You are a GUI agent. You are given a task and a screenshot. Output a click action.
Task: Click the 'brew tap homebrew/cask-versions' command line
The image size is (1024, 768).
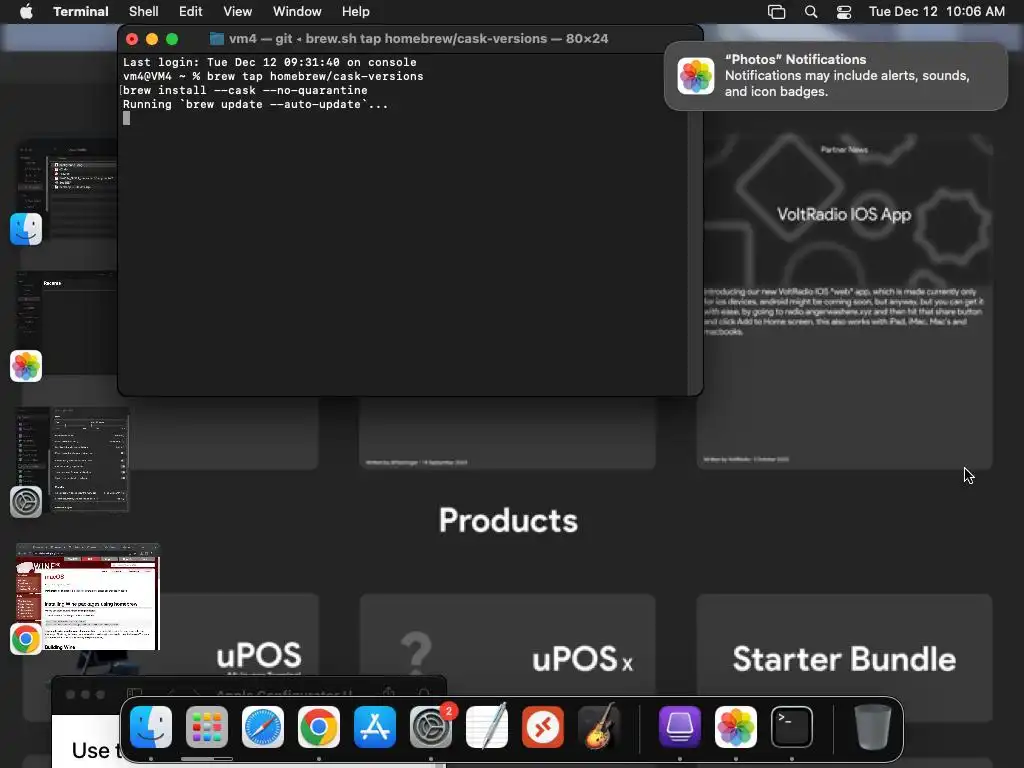273,76
